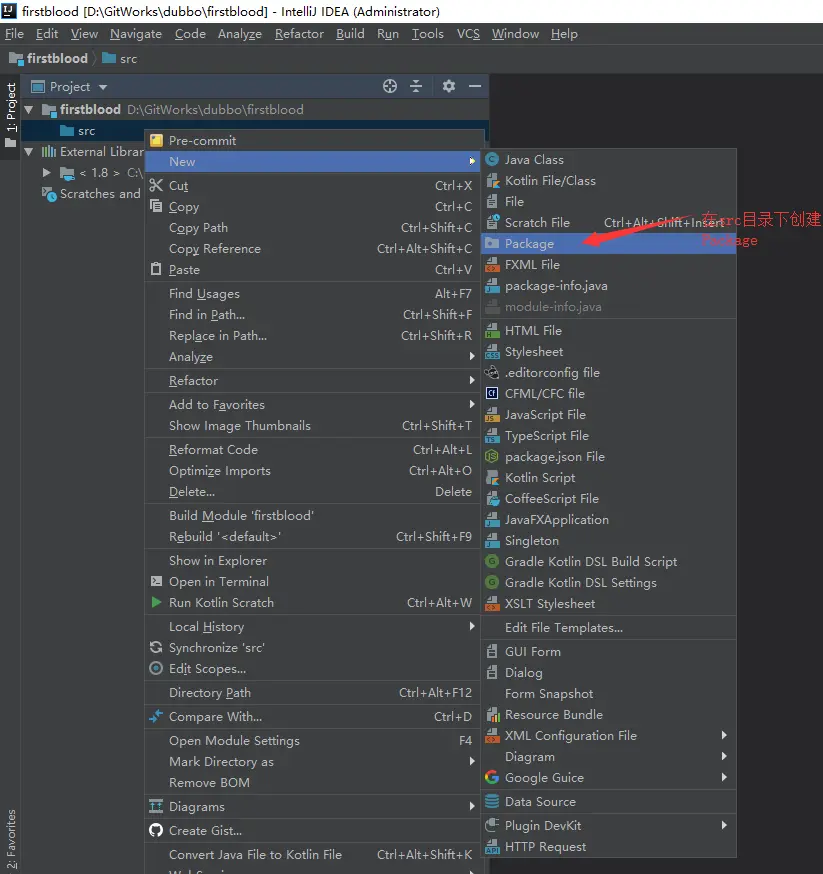Hide the Project panel with minus icon

[x=475, y=86]
